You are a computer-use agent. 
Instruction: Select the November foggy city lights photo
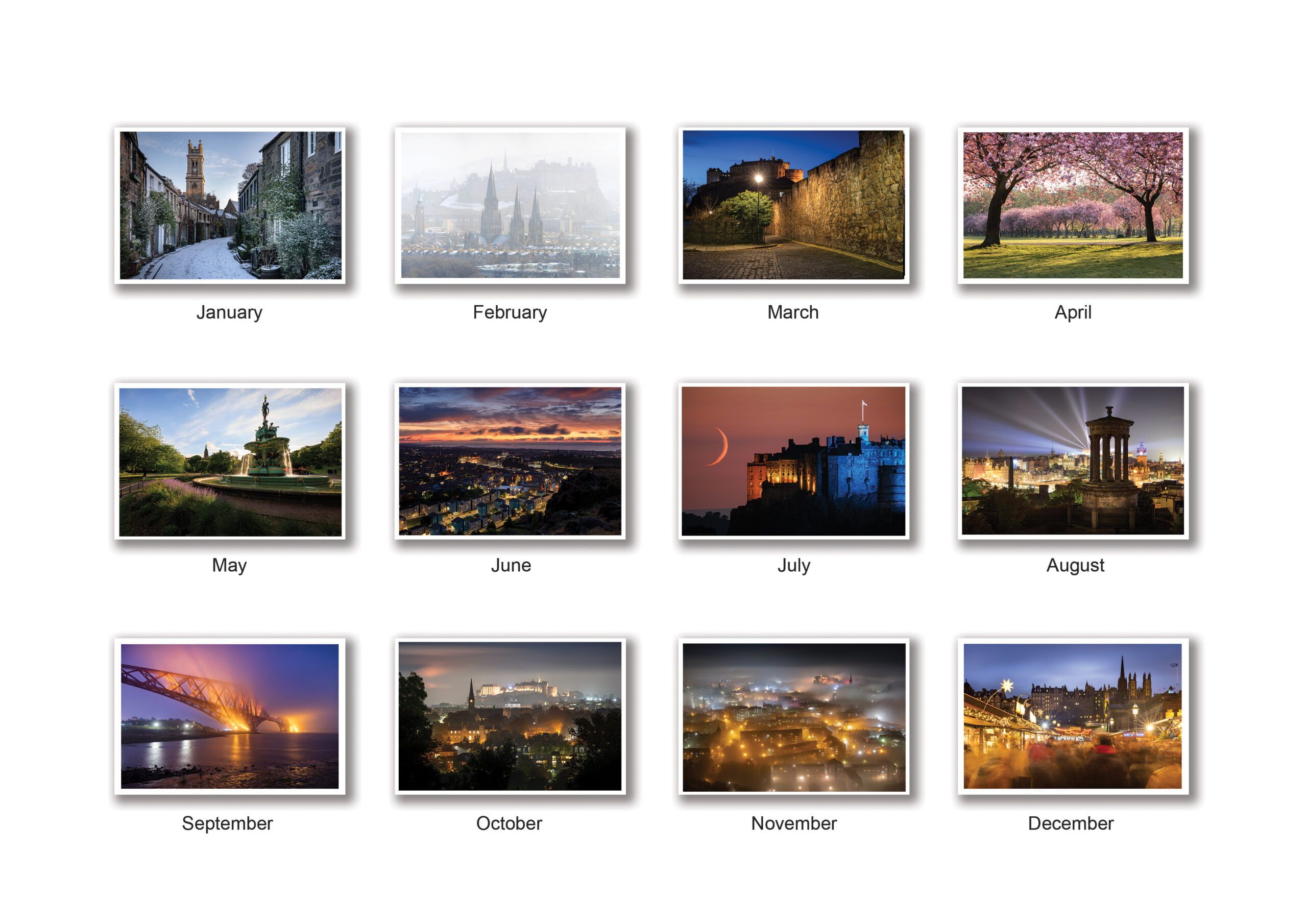pyautogui.click(x=793, y=716)
